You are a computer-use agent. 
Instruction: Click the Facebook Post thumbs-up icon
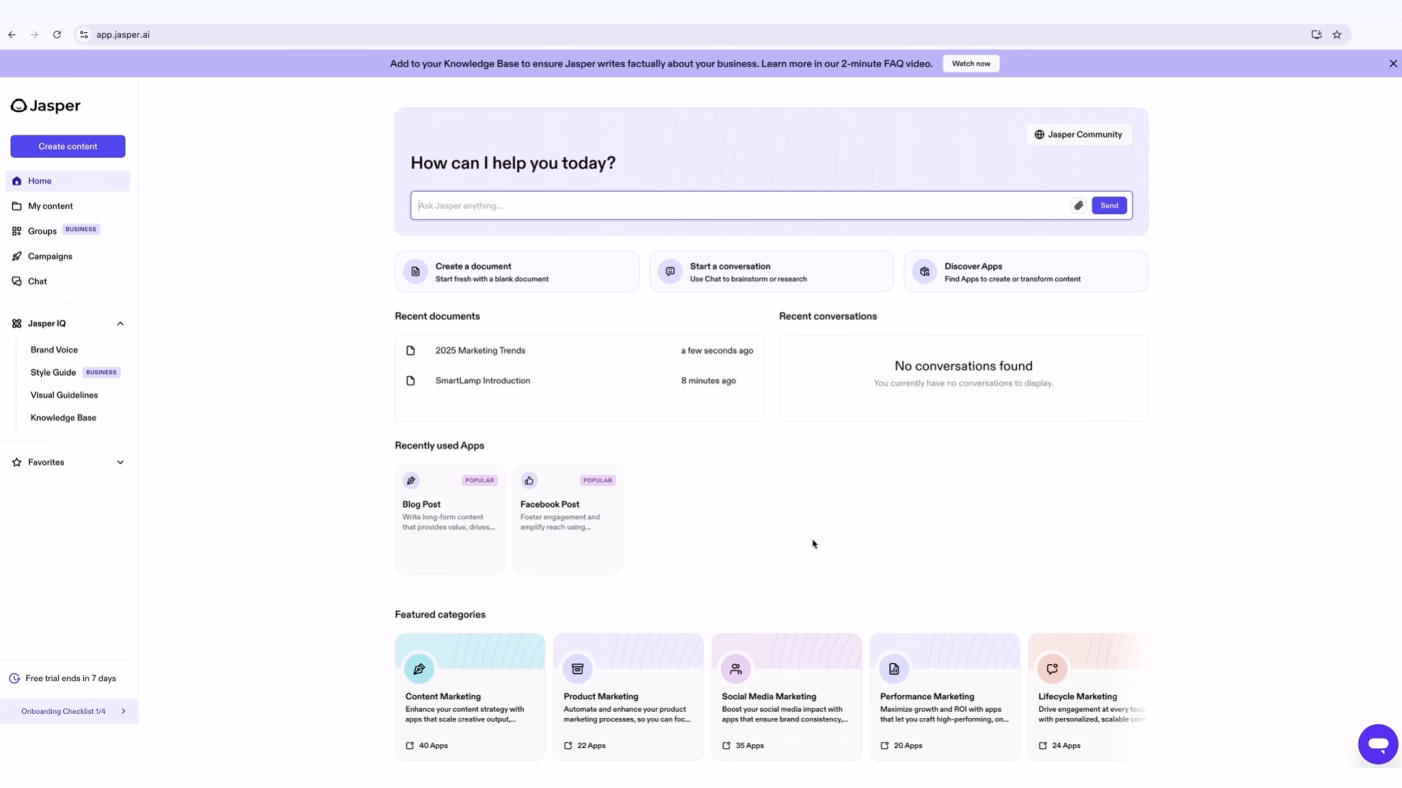coord(529,481)
